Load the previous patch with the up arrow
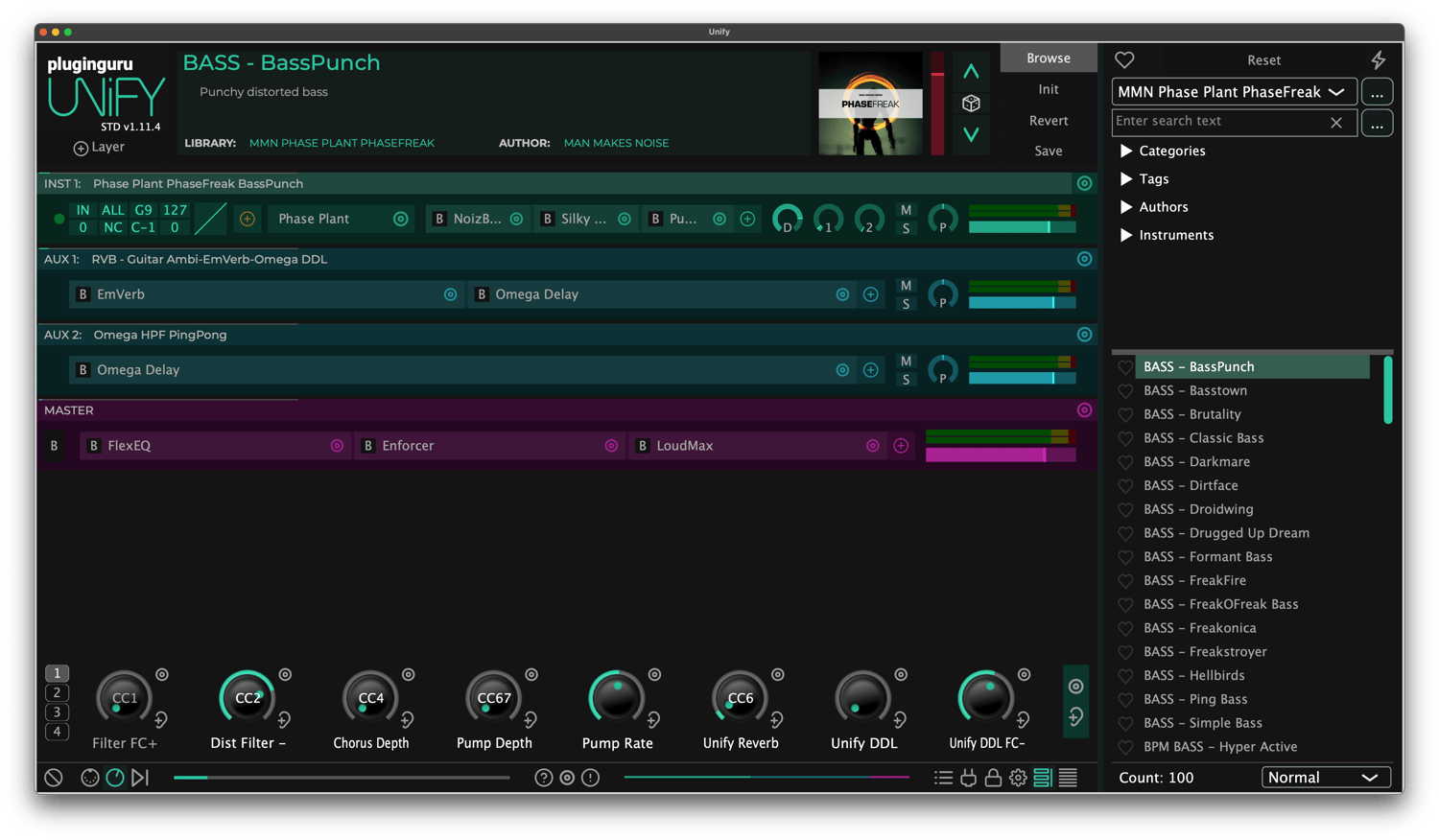 coord(971,72)
